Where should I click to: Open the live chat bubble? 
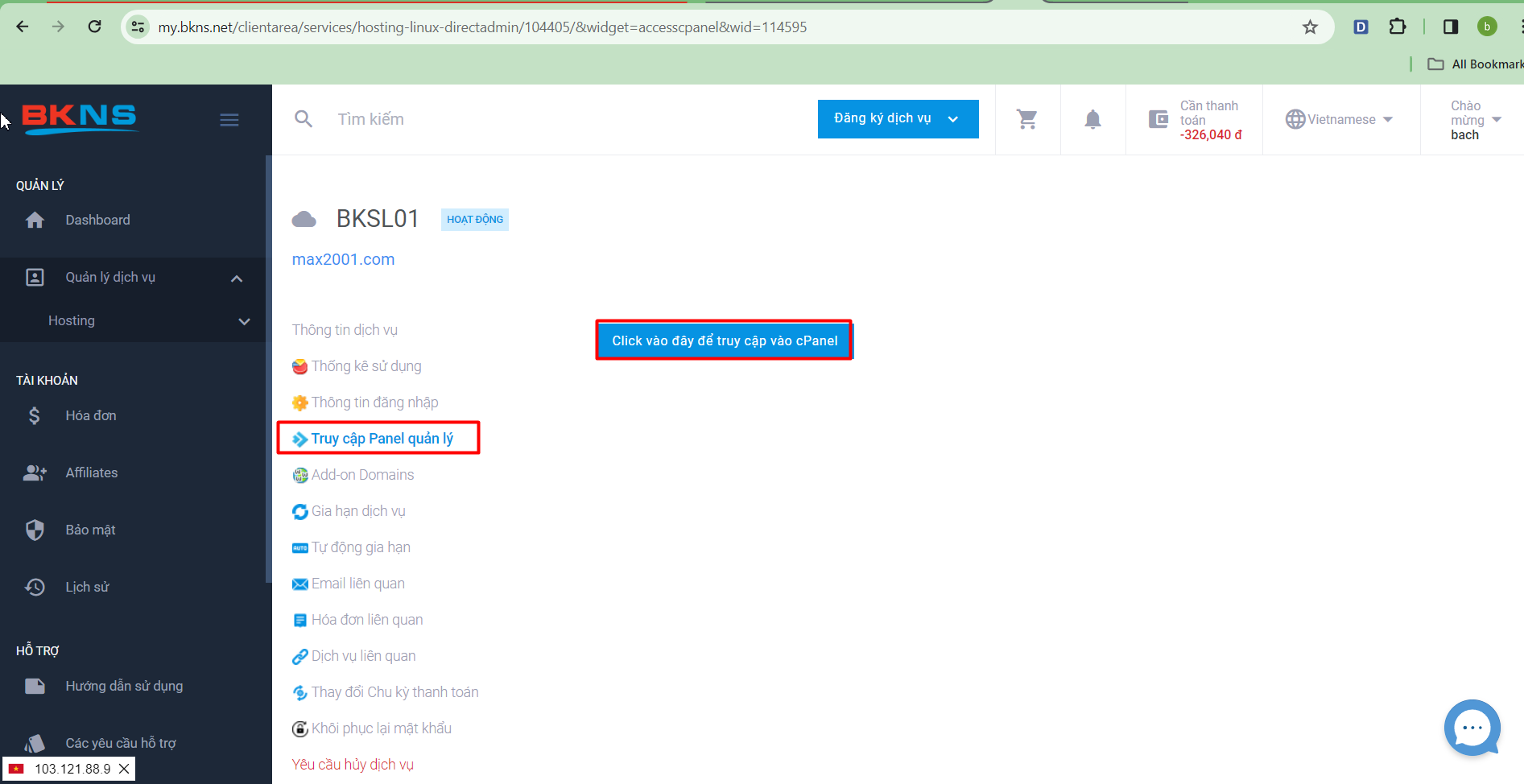tap(1472, 728)
